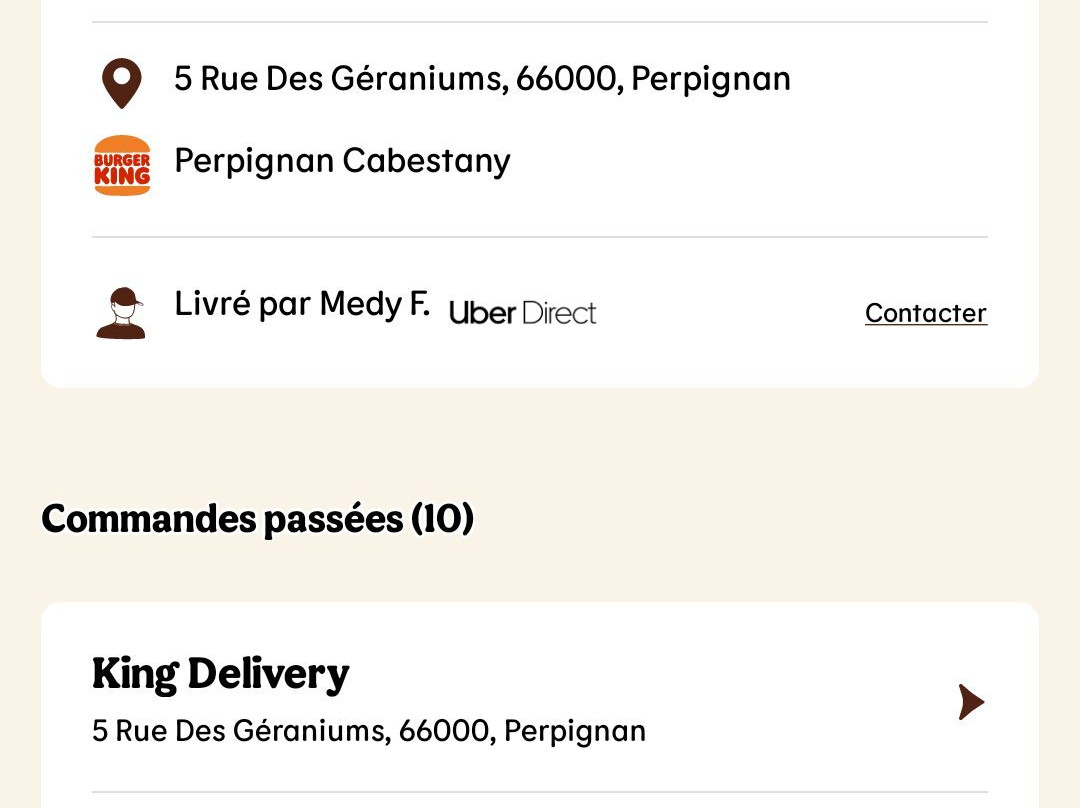This screenshot has width=1080, height=808.
Task: Select the Perpignan Cabestany restaurant name
Action: (342, 162)
